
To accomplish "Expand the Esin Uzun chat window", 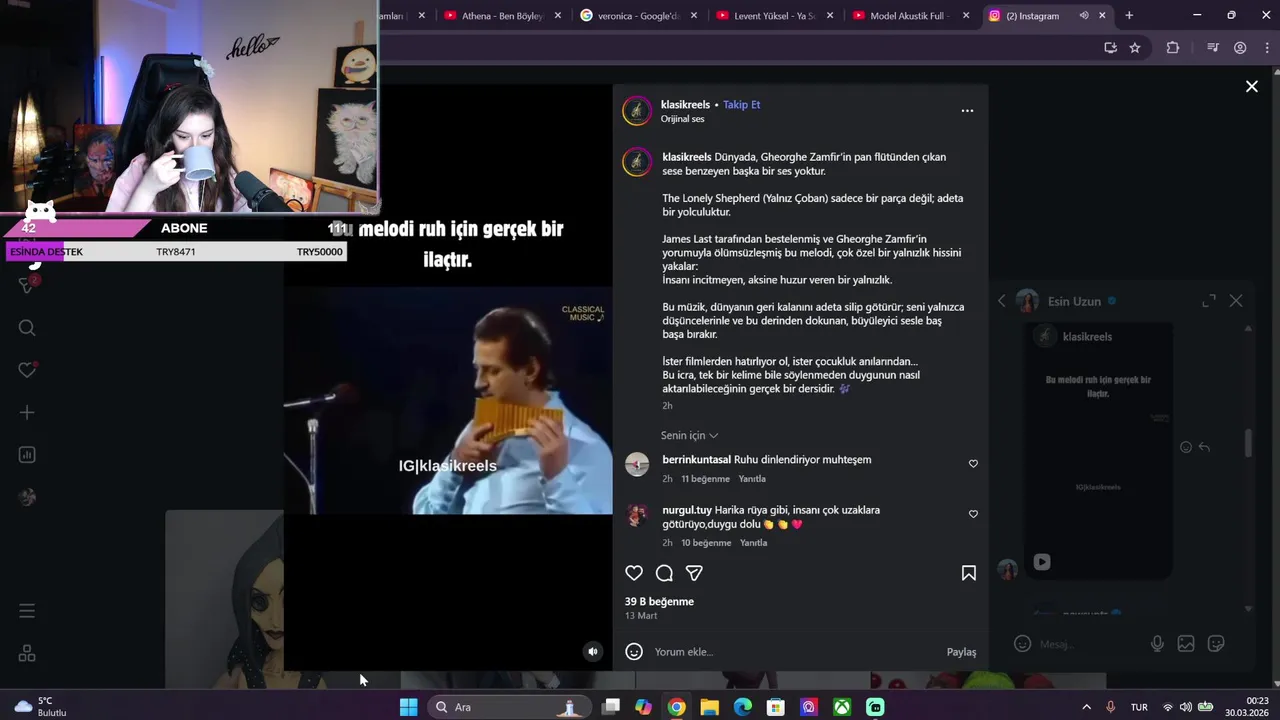I will [x=1209, y=301].
